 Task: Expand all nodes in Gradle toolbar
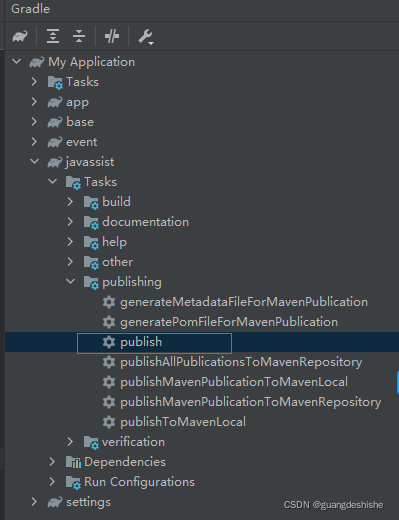pyautogui.click(x=53, y=36)
